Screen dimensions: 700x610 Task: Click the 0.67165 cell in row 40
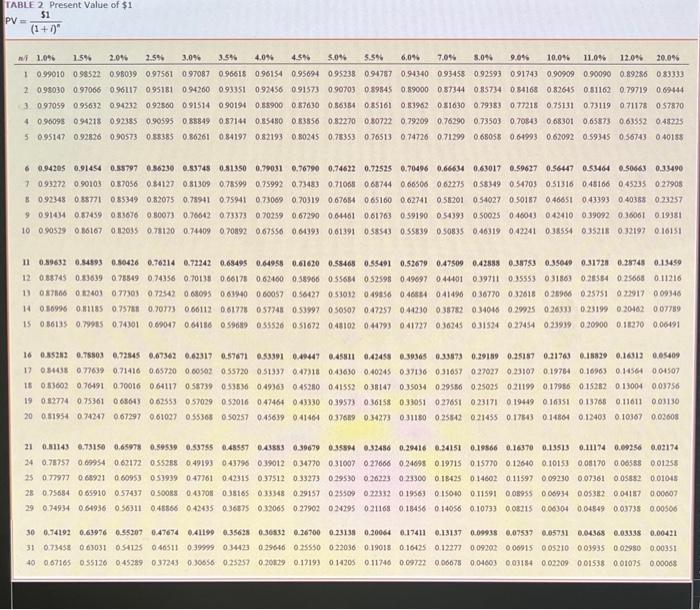coord(57,563)
